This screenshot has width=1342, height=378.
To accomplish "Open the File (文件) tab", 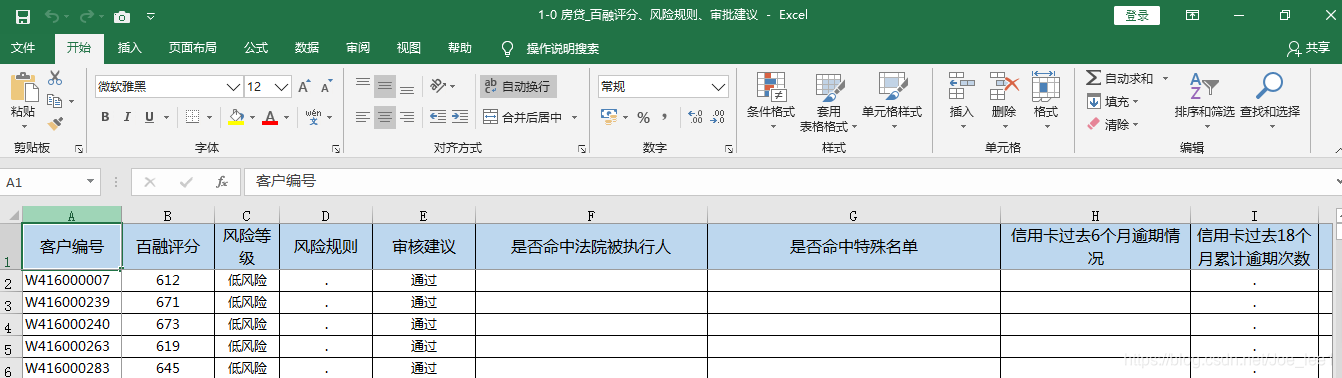I will point(23,47).
